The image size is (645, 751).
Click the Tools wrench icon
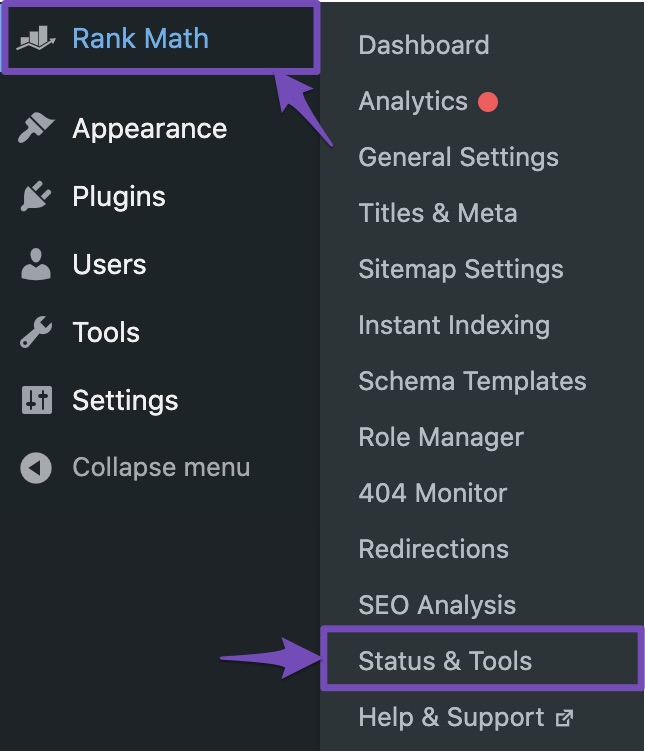click(36, 333)
